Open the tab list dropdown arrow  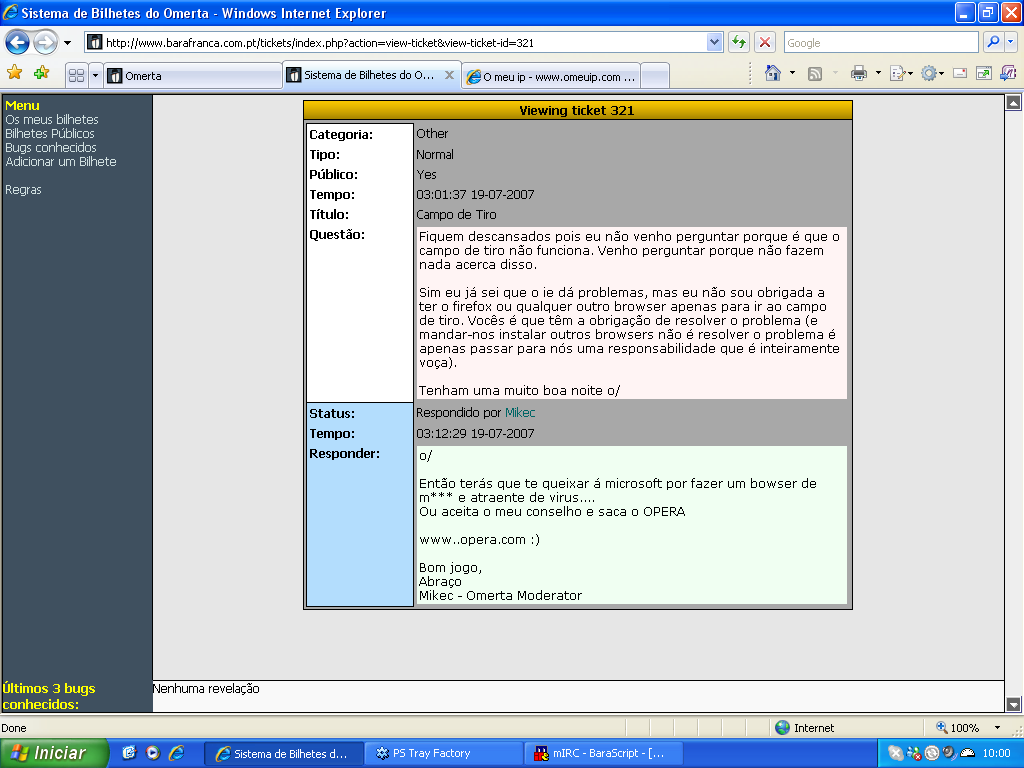(95, 75)
